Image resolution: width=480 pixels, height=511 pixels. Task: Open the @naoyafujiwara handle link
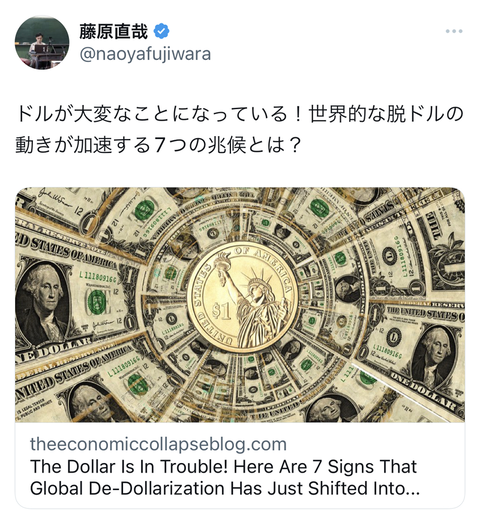(145, 54)
